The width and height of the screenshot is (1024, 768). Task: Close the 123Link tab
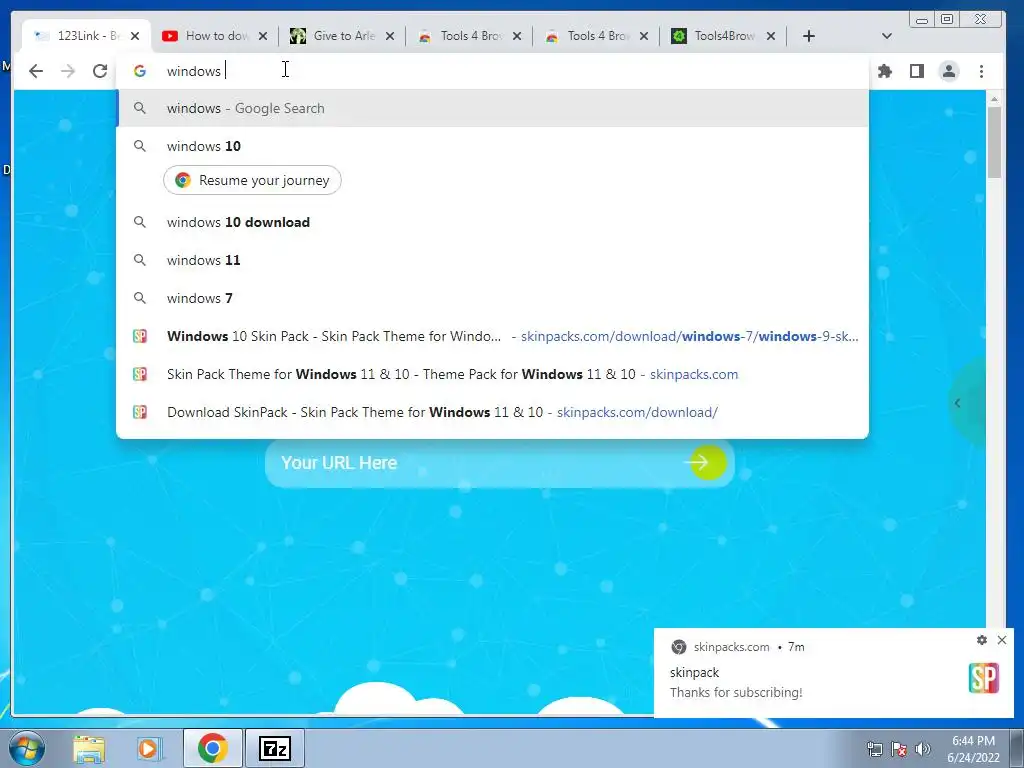[135, 36]
